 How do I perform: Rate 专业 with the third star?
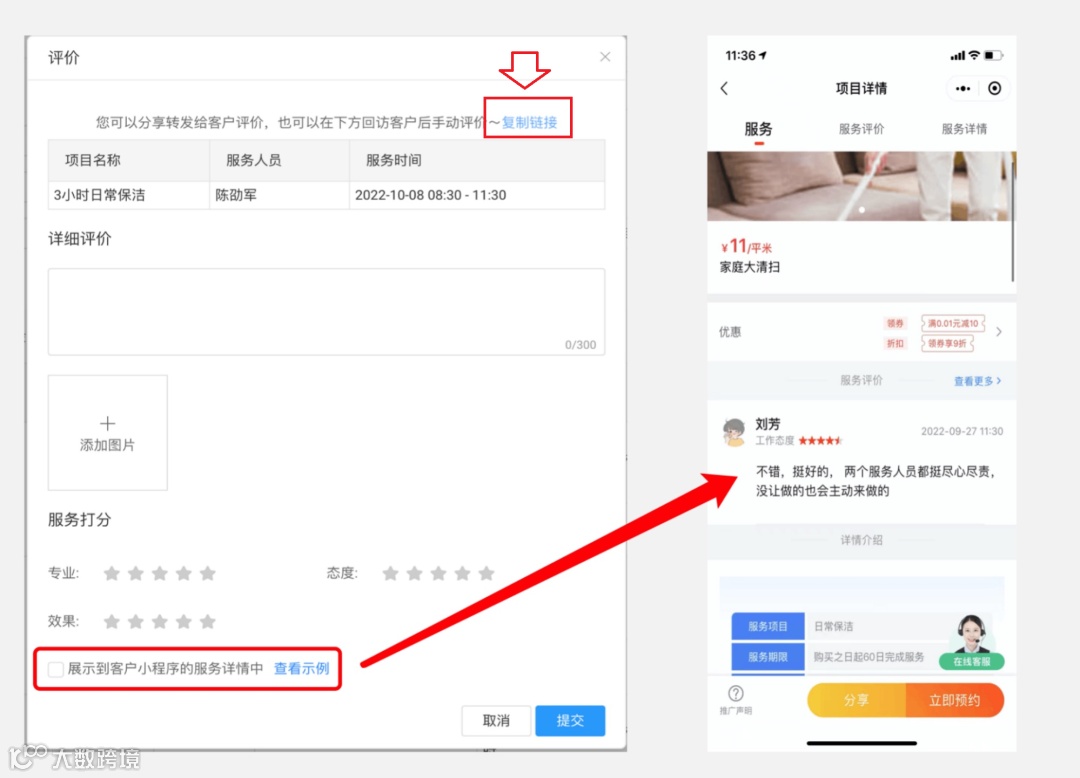[x=160, y=573]
